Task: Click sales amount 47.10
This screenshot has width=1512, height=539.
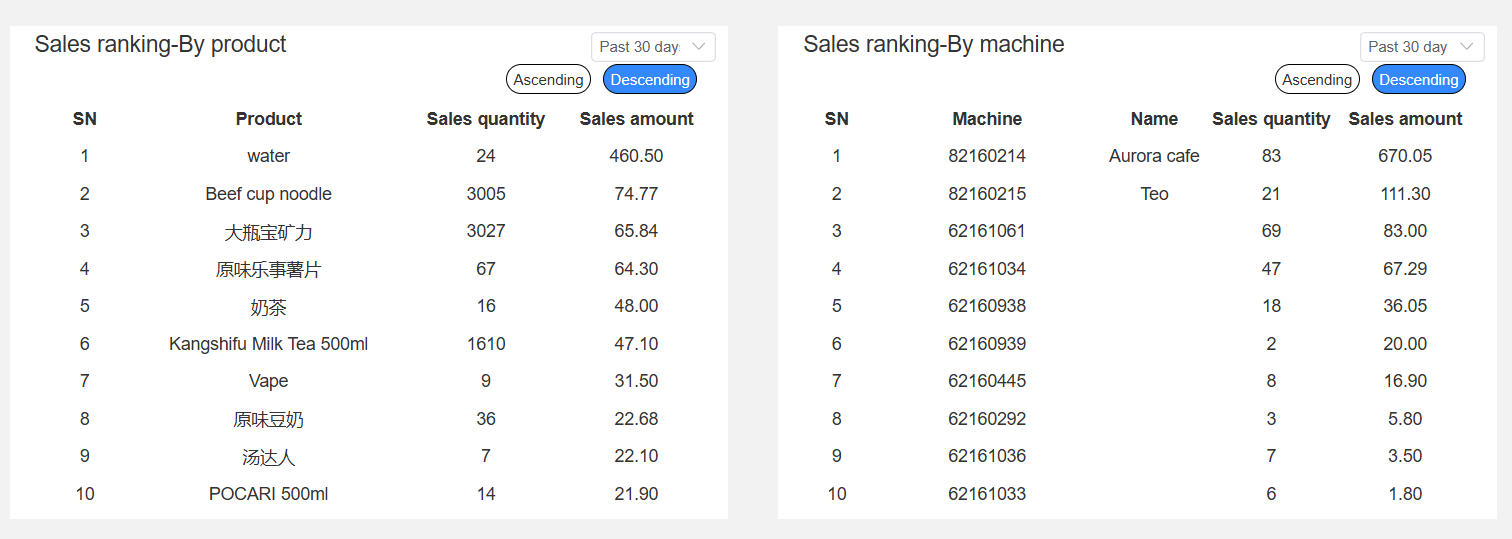Action: pyautogui.click(x=636, y=344)
